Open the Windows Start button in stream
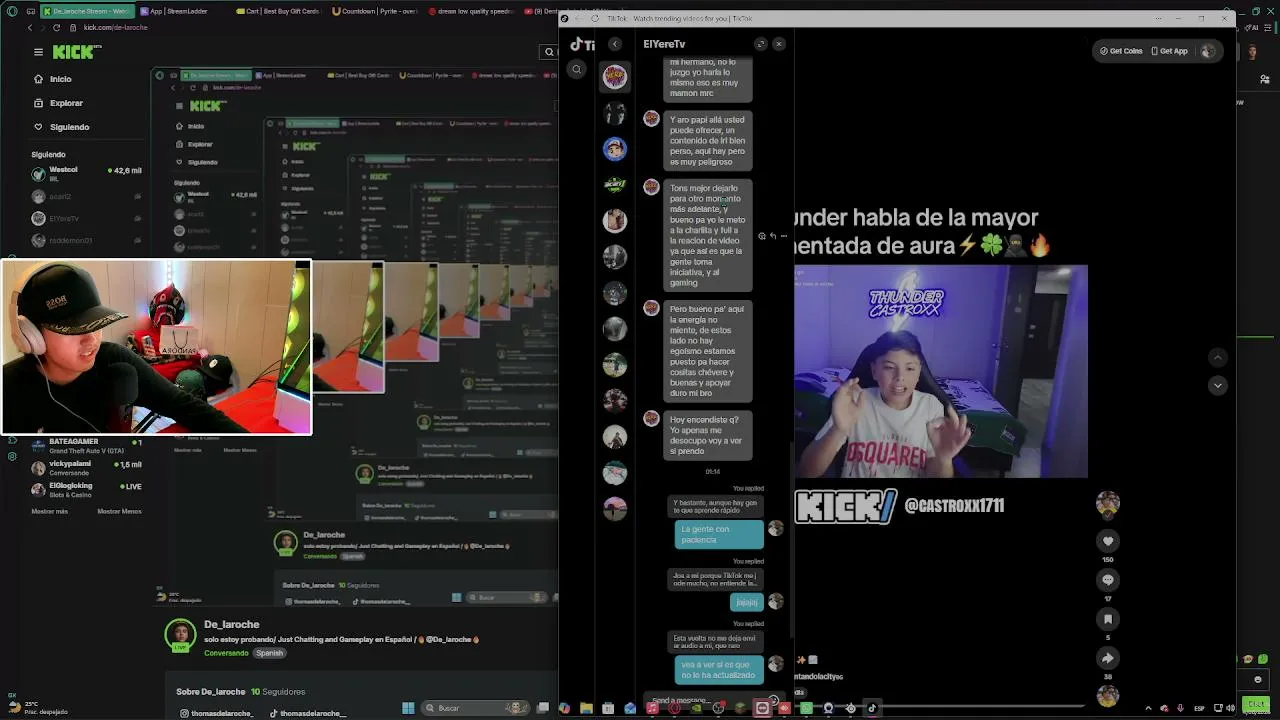This screenshot has height=720, width=1280. 408,708
